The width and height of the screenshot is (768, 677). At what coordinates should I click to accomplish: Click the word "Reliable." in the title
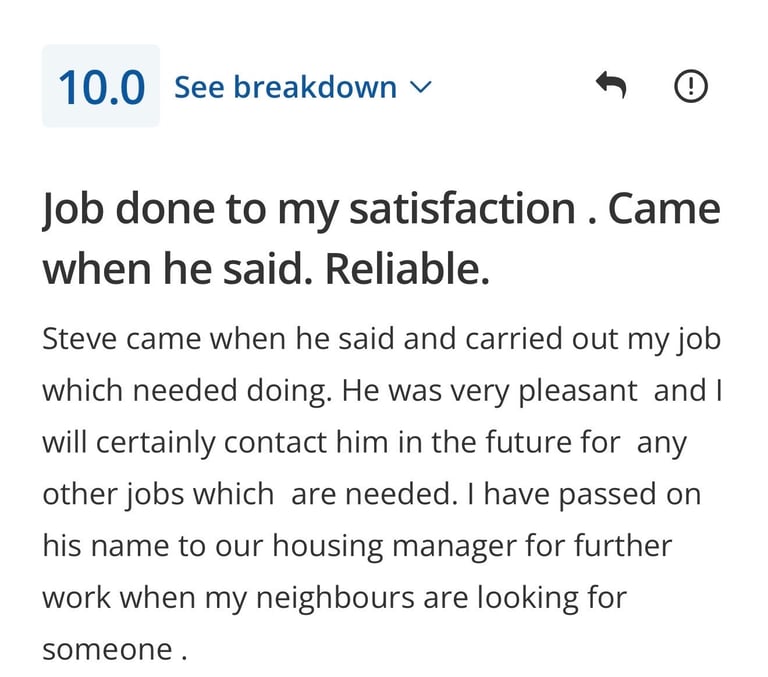[408, 269]
